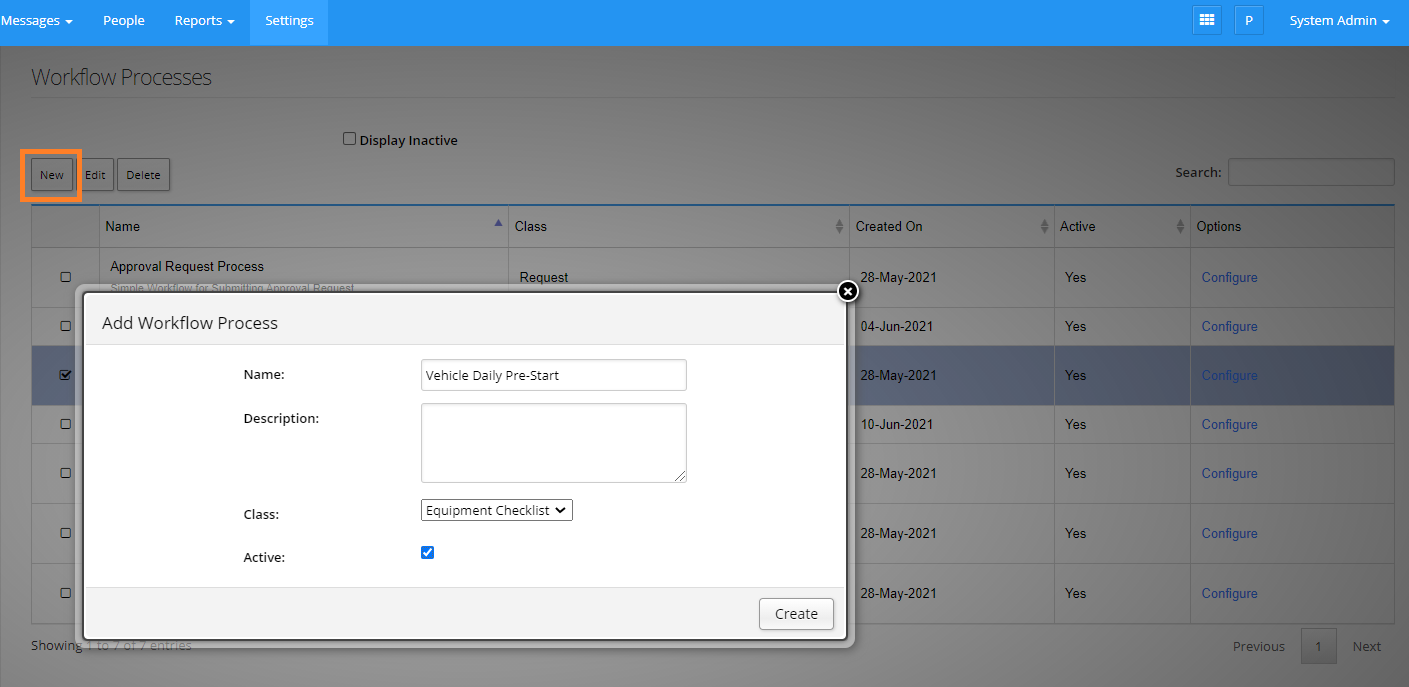Click into the Description text area
This screenshot has width=1409, height=687.
tap(553, 443)
